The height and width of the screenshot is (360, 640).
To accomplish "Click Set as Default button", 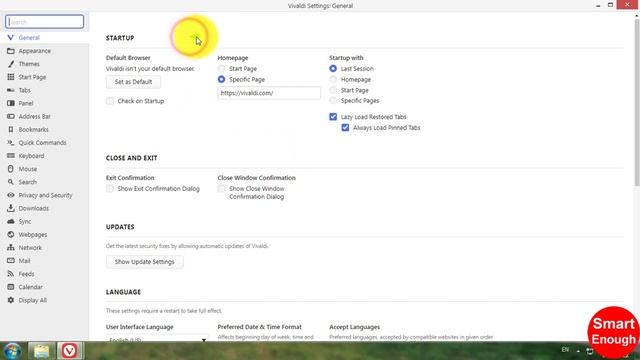I will click(133, 82).
